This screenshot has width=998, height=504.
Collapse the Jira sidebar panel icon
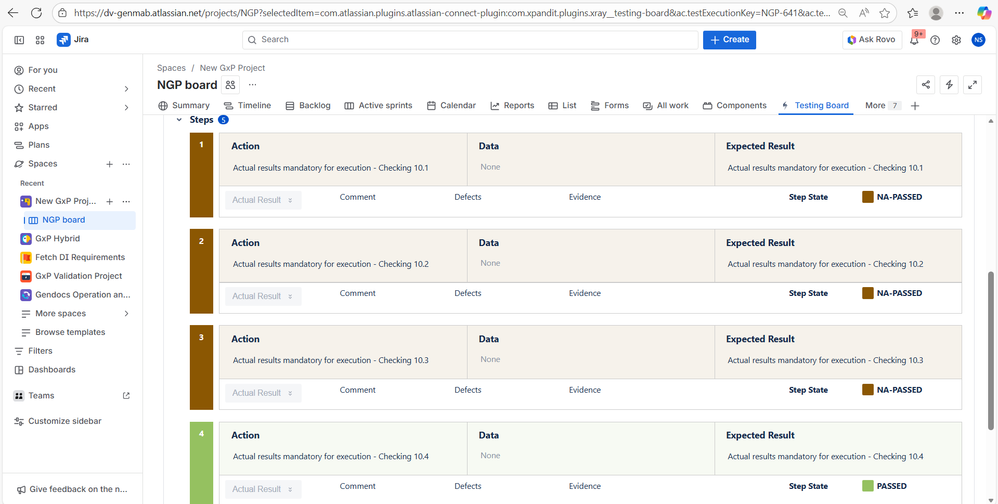pos(19,40)
